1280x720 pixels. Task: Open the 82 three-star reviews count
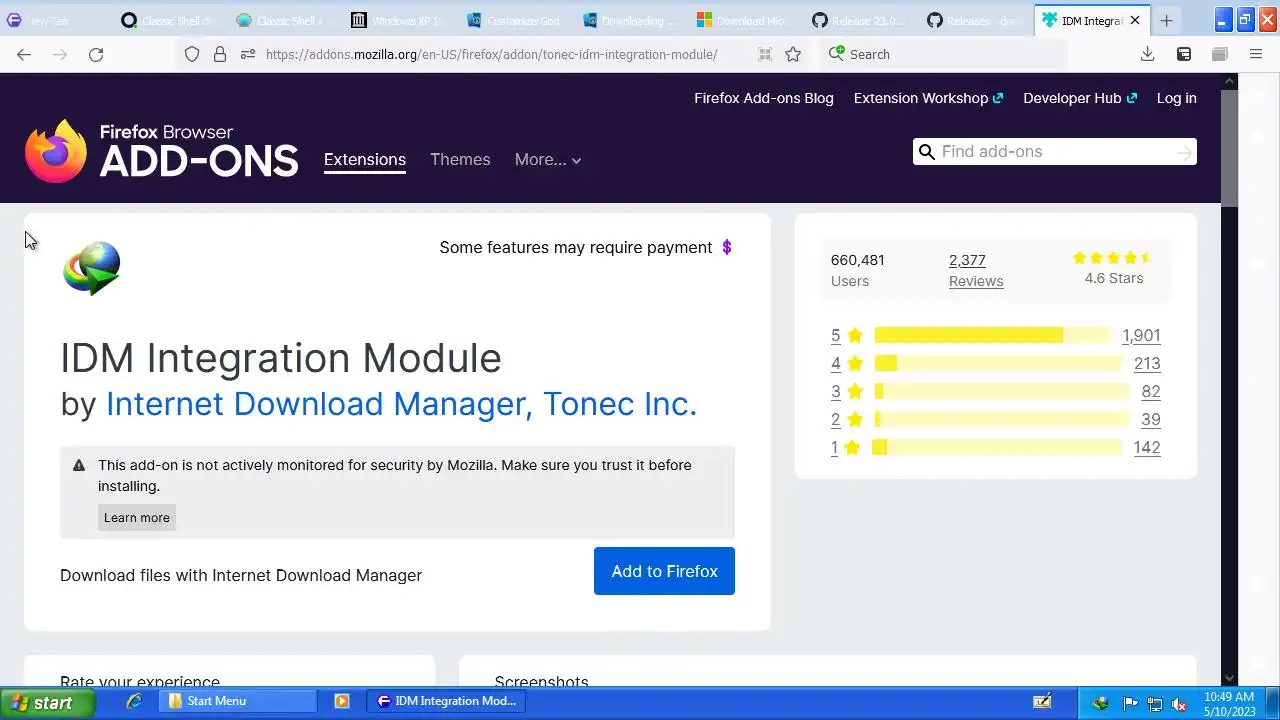(x=1151, y=391)
